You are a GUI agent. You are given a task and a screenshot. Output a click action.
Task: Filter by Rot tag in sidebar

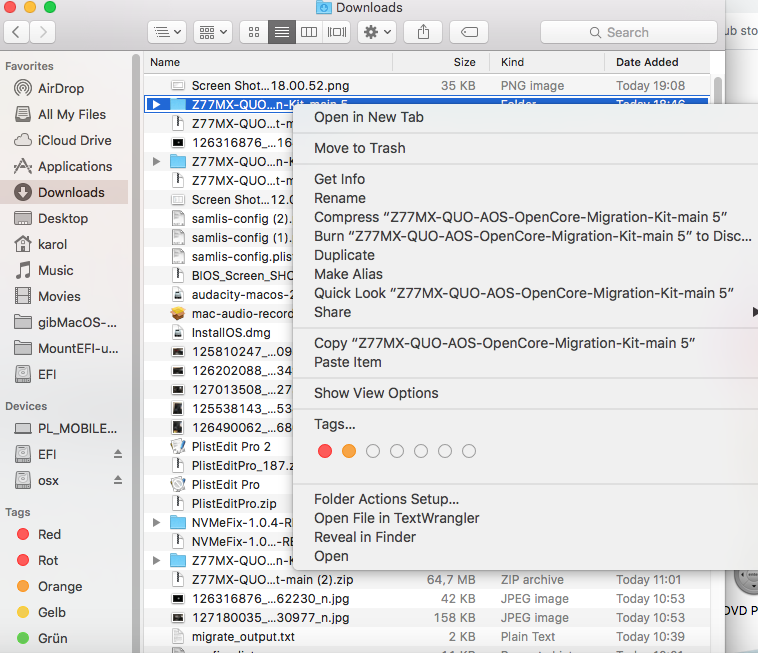[x=64, y=561]
